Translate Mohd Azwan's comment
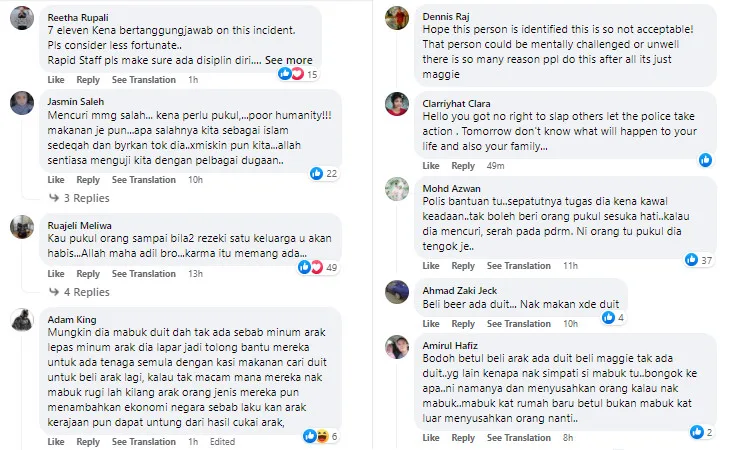The width and height of the screenshot is (747, 450). pos(519,266)
